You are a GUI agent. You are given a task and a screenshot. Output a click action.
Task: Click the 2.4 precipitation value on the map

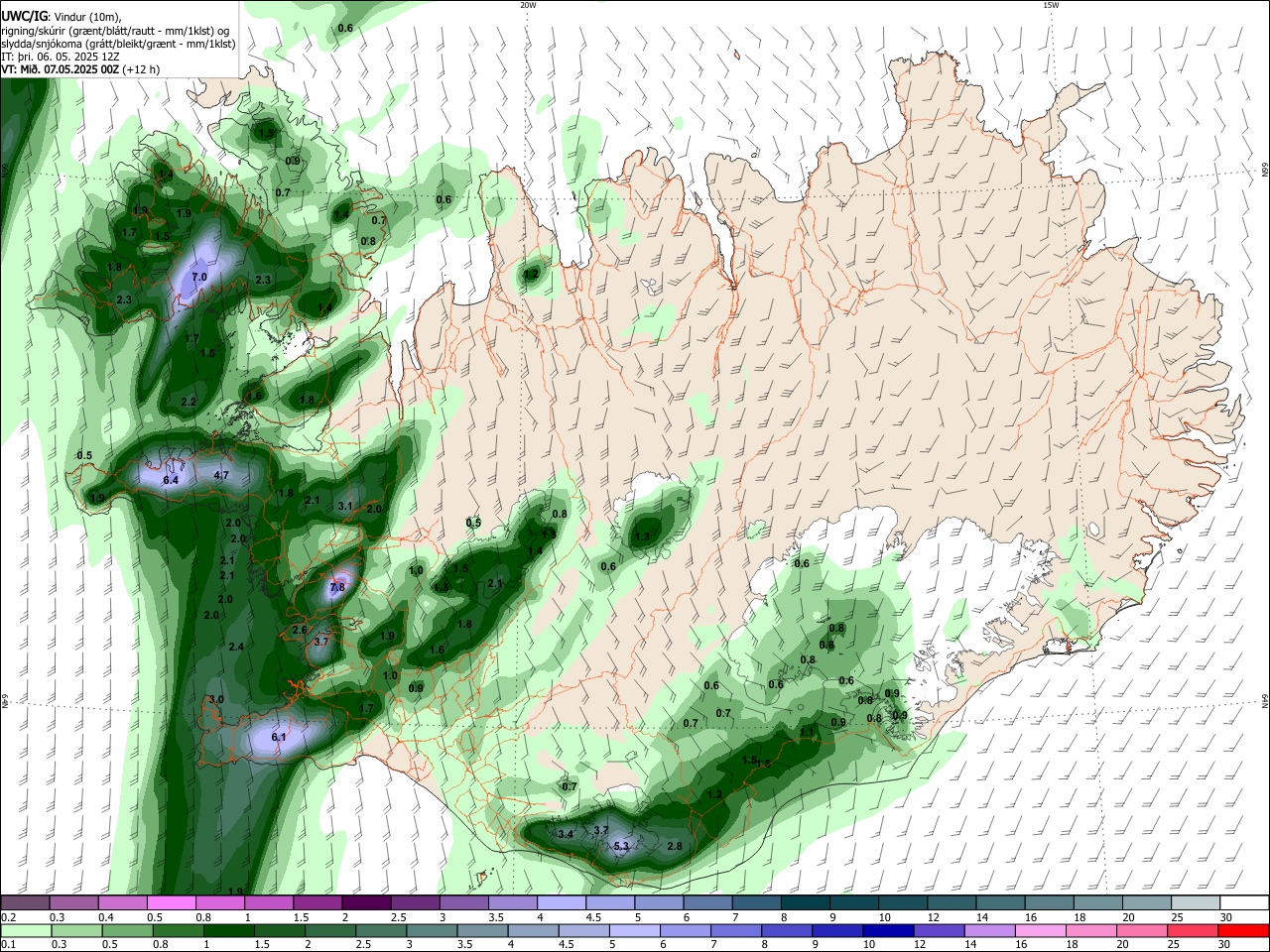236,647
